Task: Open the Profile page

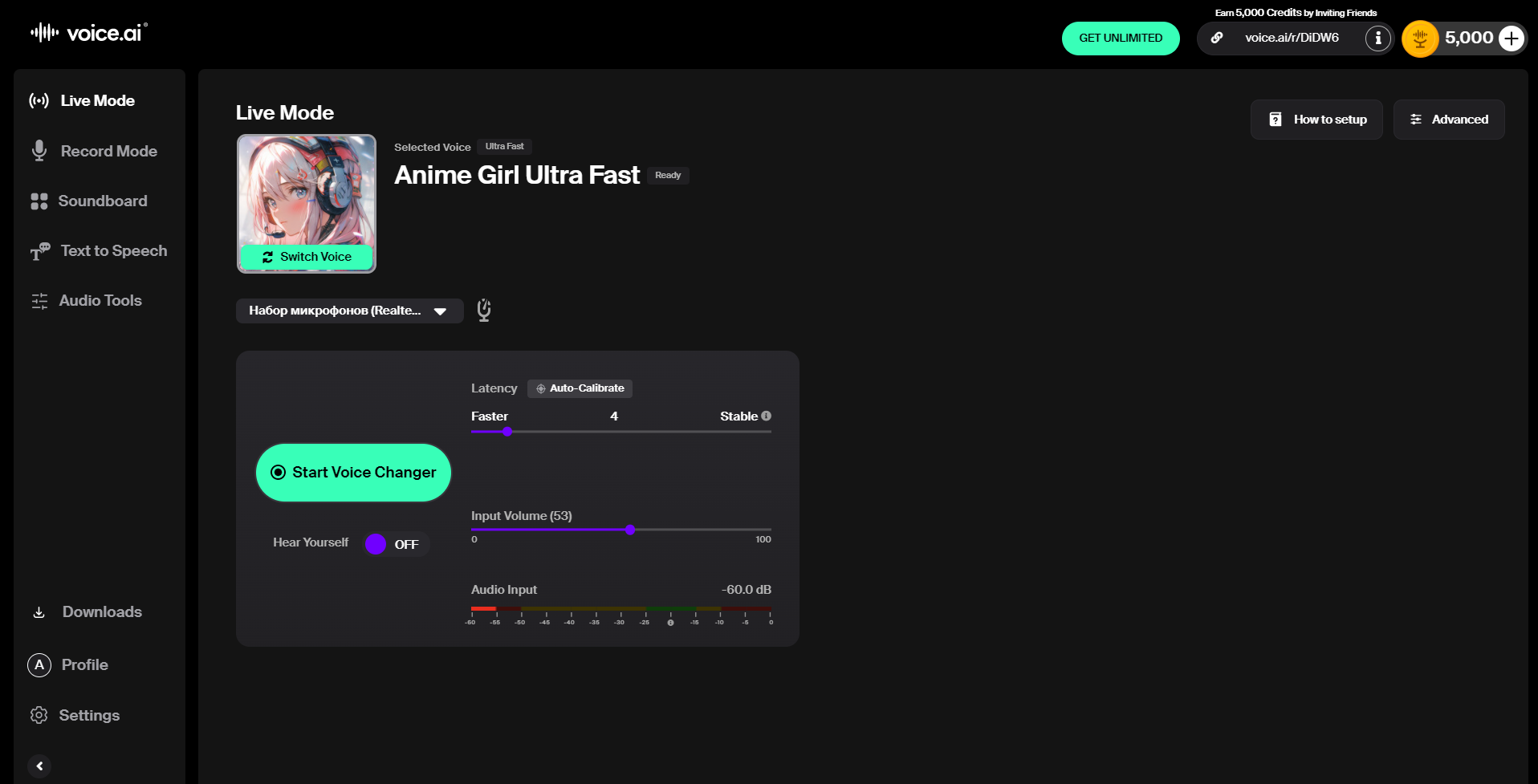Action: point(68,664)
